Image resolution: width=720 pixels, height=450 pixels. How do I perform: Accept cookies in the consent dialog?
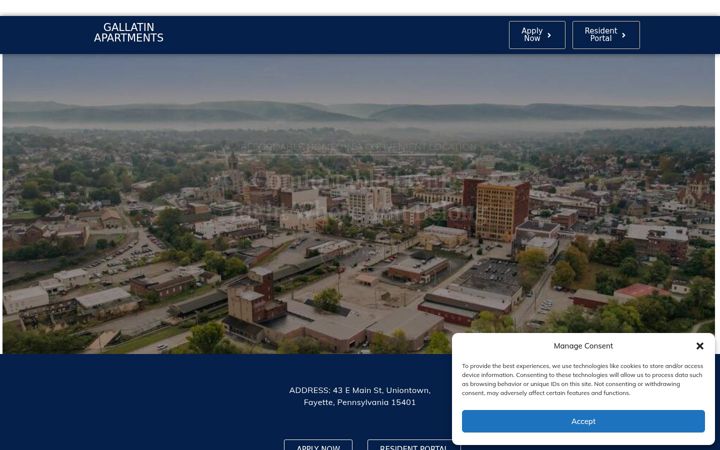pos(583,421)
